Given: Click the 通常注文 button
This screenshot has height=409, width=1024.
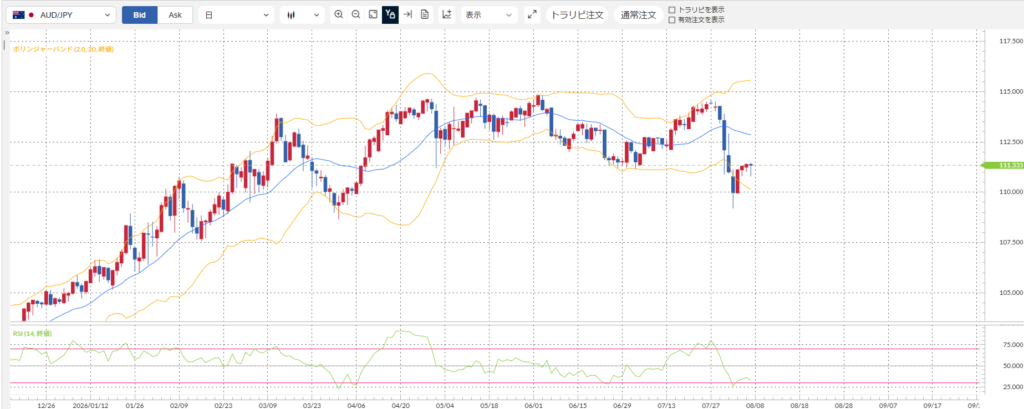Looking at the screenshot, I should (638, 15).
